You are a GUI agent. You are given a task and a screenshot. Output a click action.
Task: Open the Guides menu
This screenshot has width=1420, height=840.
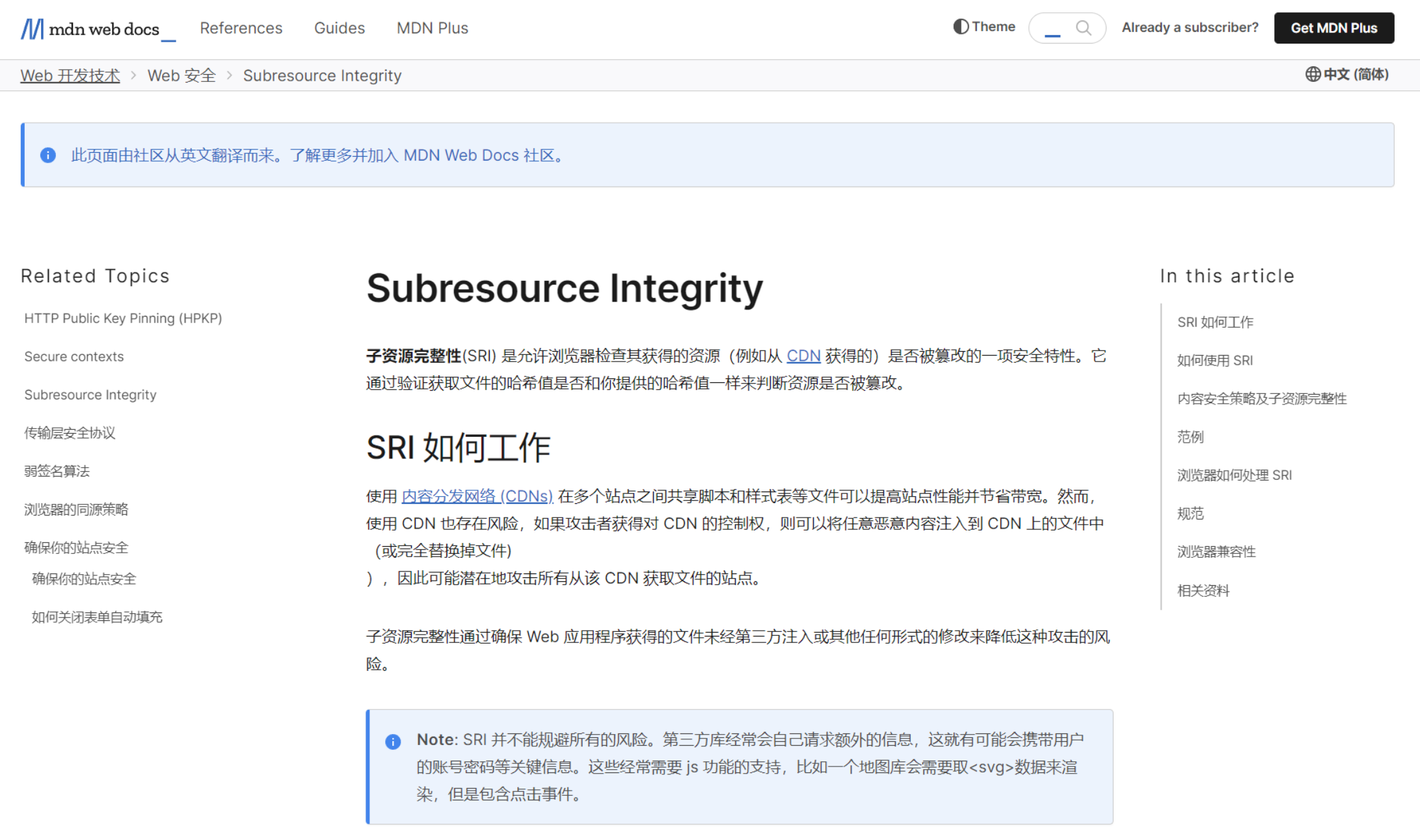[339, 28]
